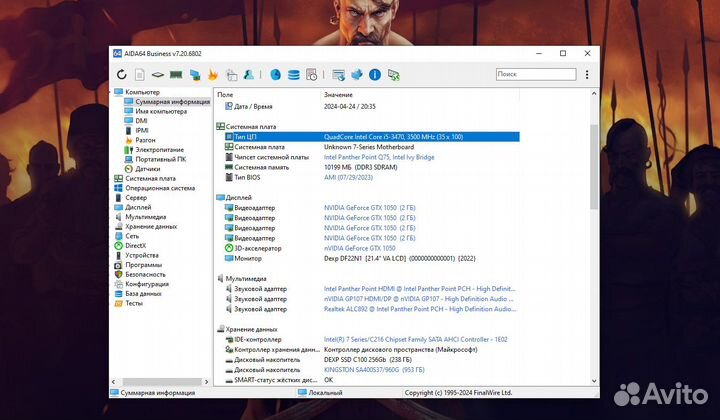Screen dimensions: 720x420
Task: Click the vertical scrollbar down arrow
Action: (x=594, y=381)
